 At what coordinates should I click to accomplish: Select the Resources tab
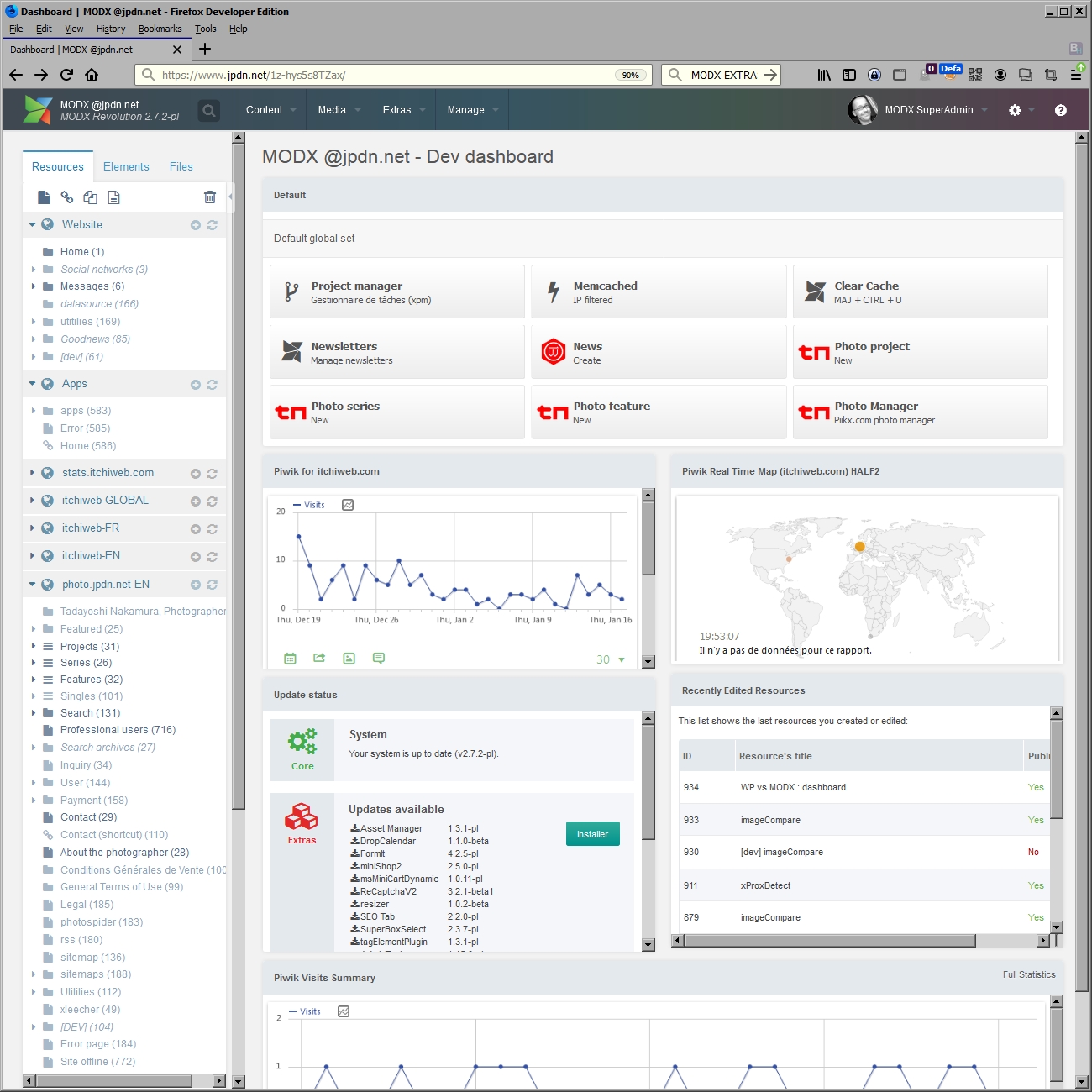(58, 167)
